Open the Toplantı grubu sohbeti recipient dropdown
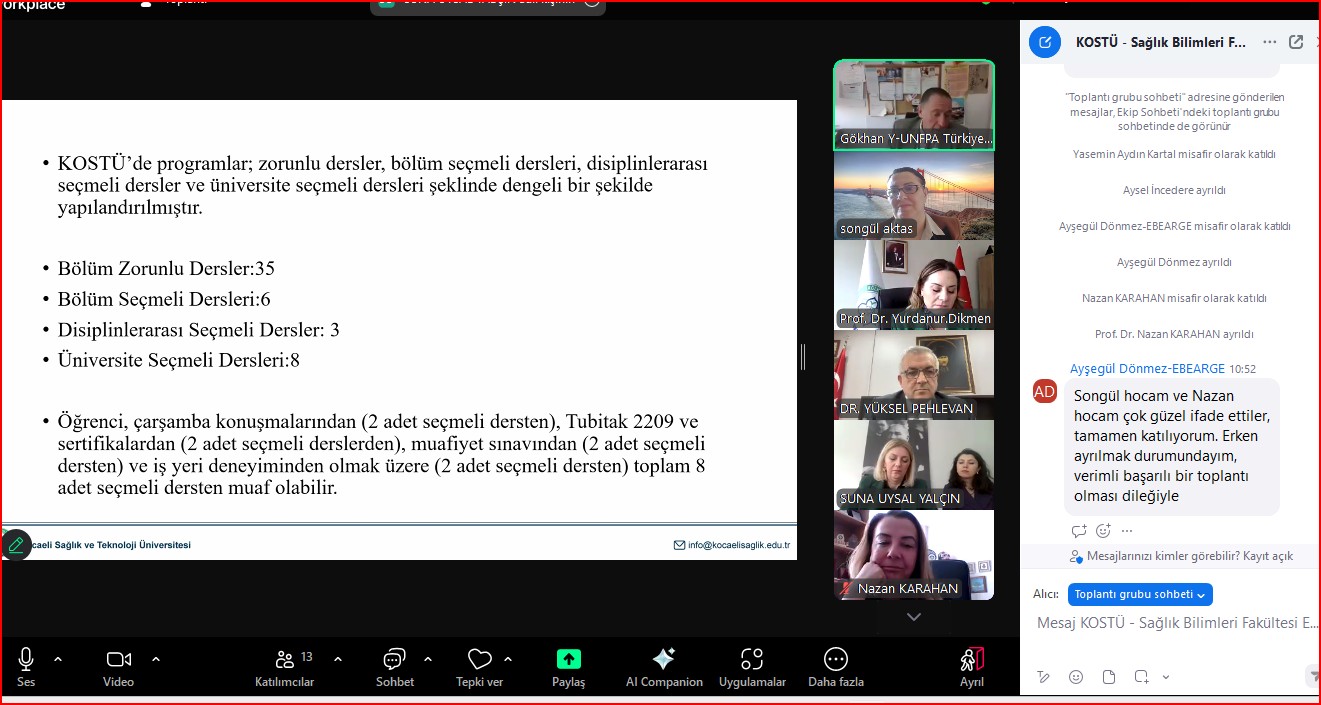This screenshot has height=705, width=1321. (1140, 594)
